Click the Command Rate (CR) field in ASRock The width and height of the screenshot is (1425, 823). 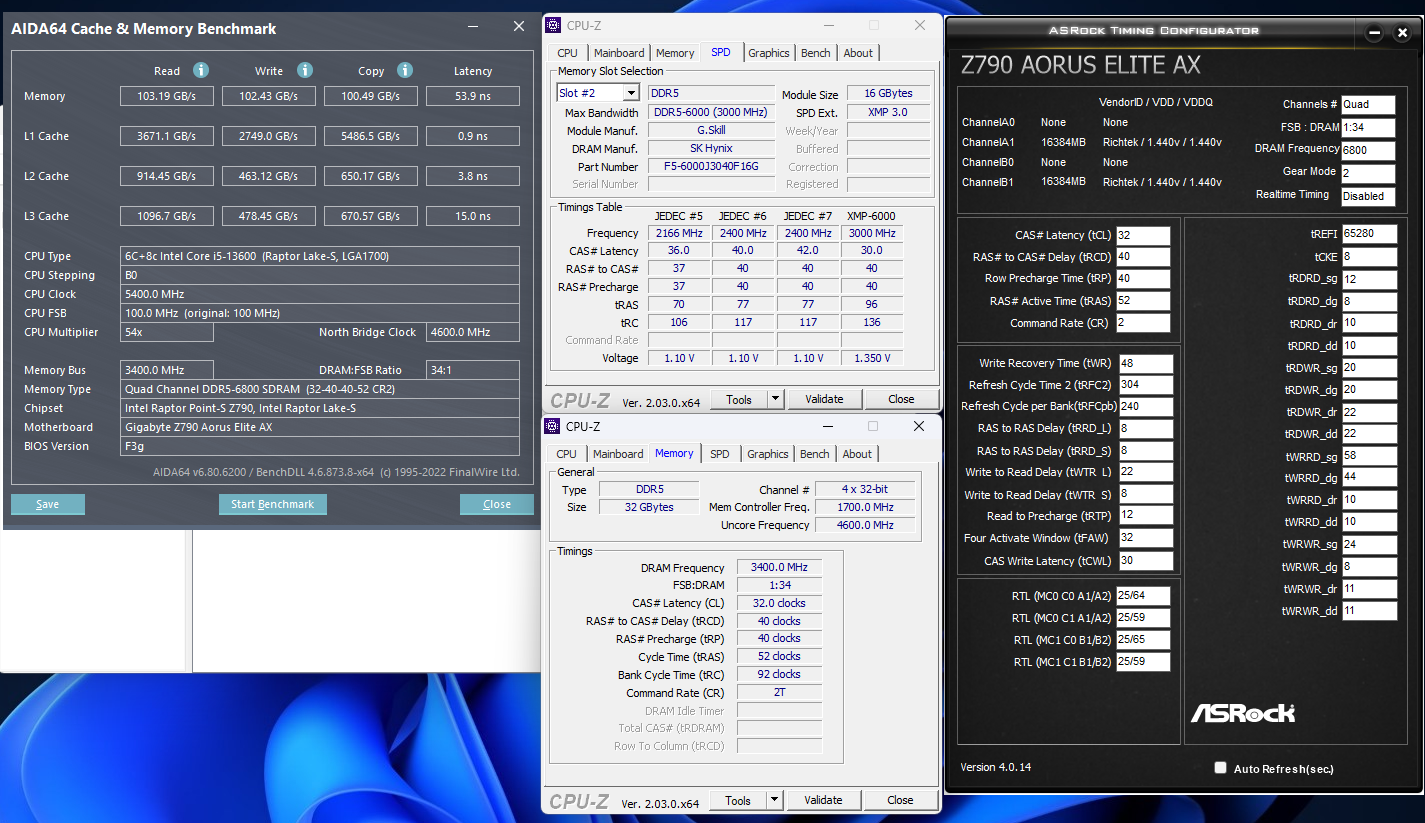coord(1143,323)
